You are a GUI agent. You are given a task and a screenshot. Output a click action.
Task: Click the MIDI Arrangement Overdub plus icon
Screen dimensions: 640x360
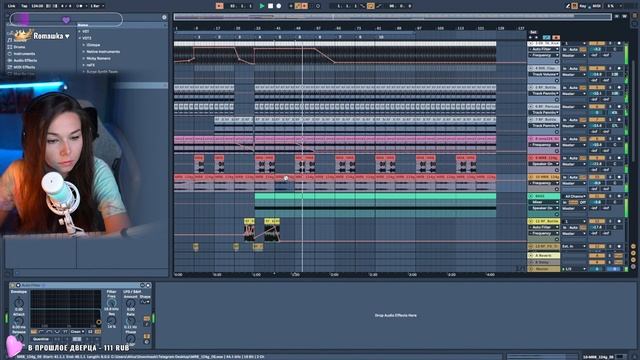click(x=291, y=6)
